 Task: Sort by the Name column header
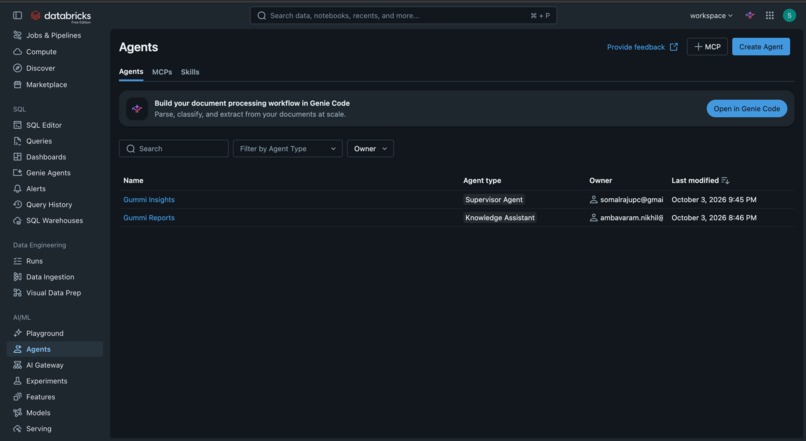pos(133,180)
